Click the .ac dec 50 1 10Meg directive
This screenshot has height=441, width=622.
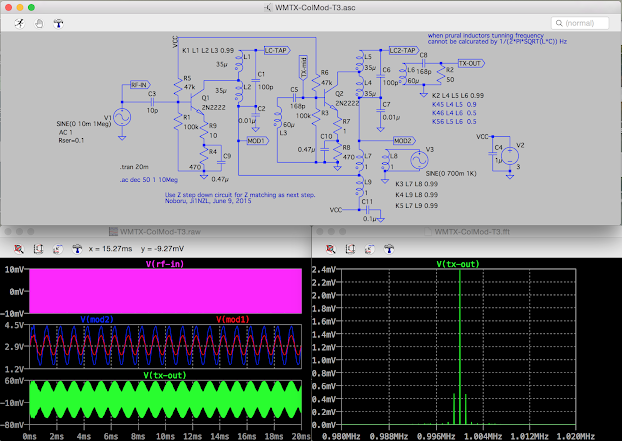coord(149,180)
